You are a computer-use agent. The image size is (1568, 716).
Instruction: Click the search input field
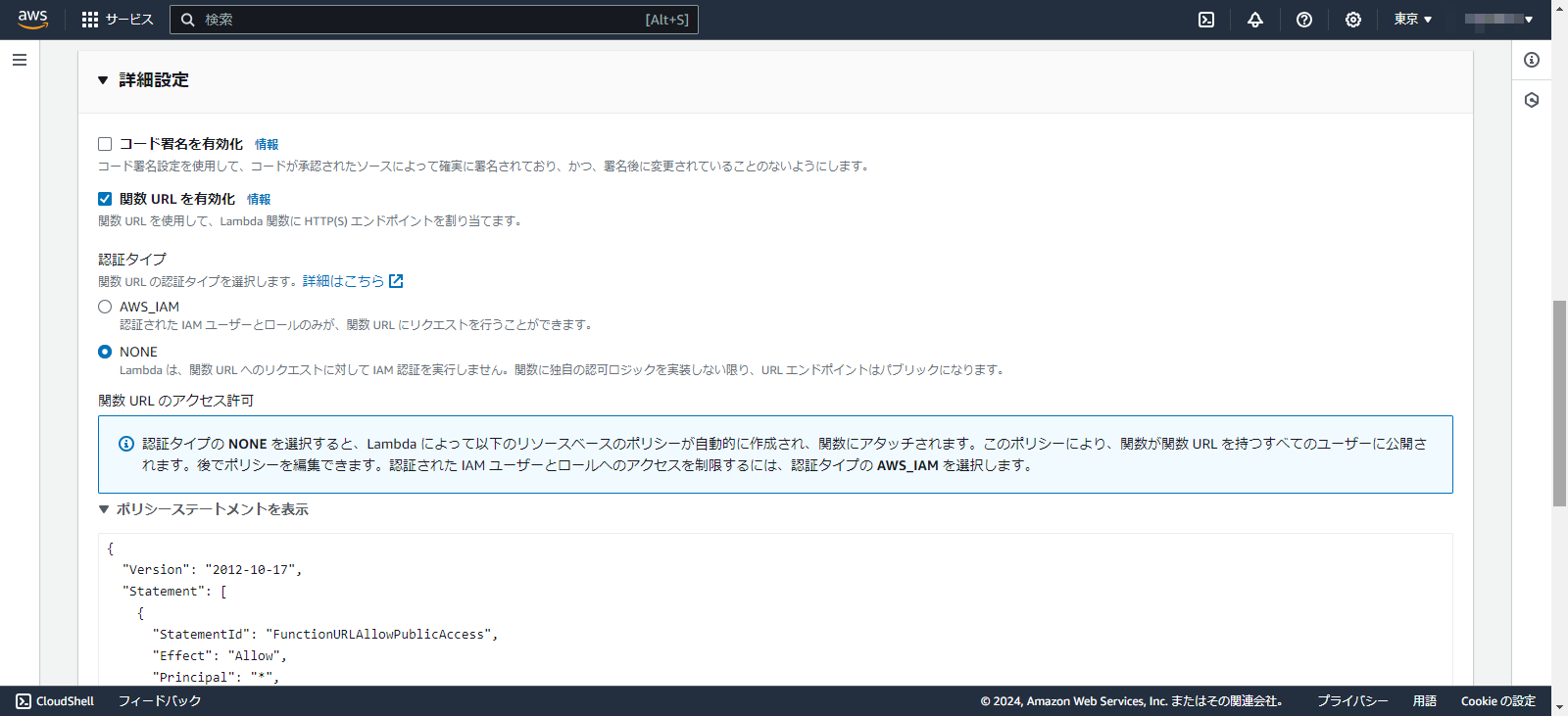[434, 20]
